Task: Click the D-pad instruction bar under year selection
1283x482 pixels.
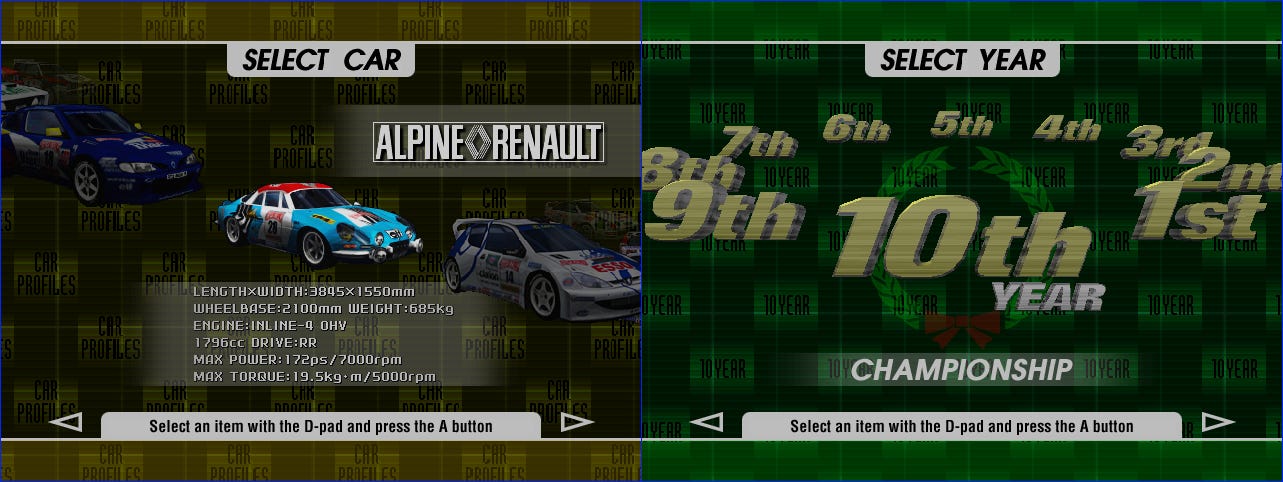Action: coord(962,426)
